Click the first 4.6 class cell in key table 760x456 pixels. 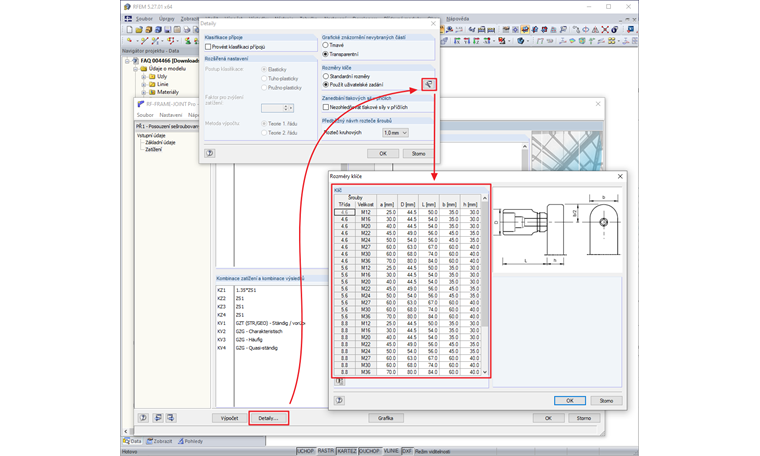(344, 212)
